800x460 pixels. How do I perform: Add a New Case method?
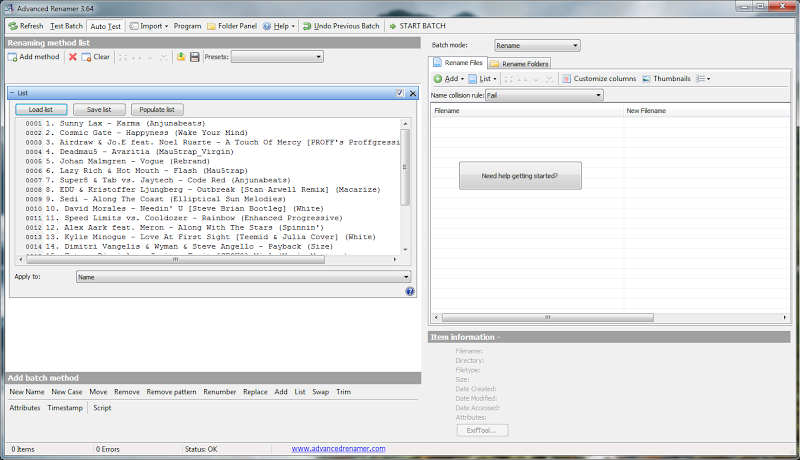point(67,392)
